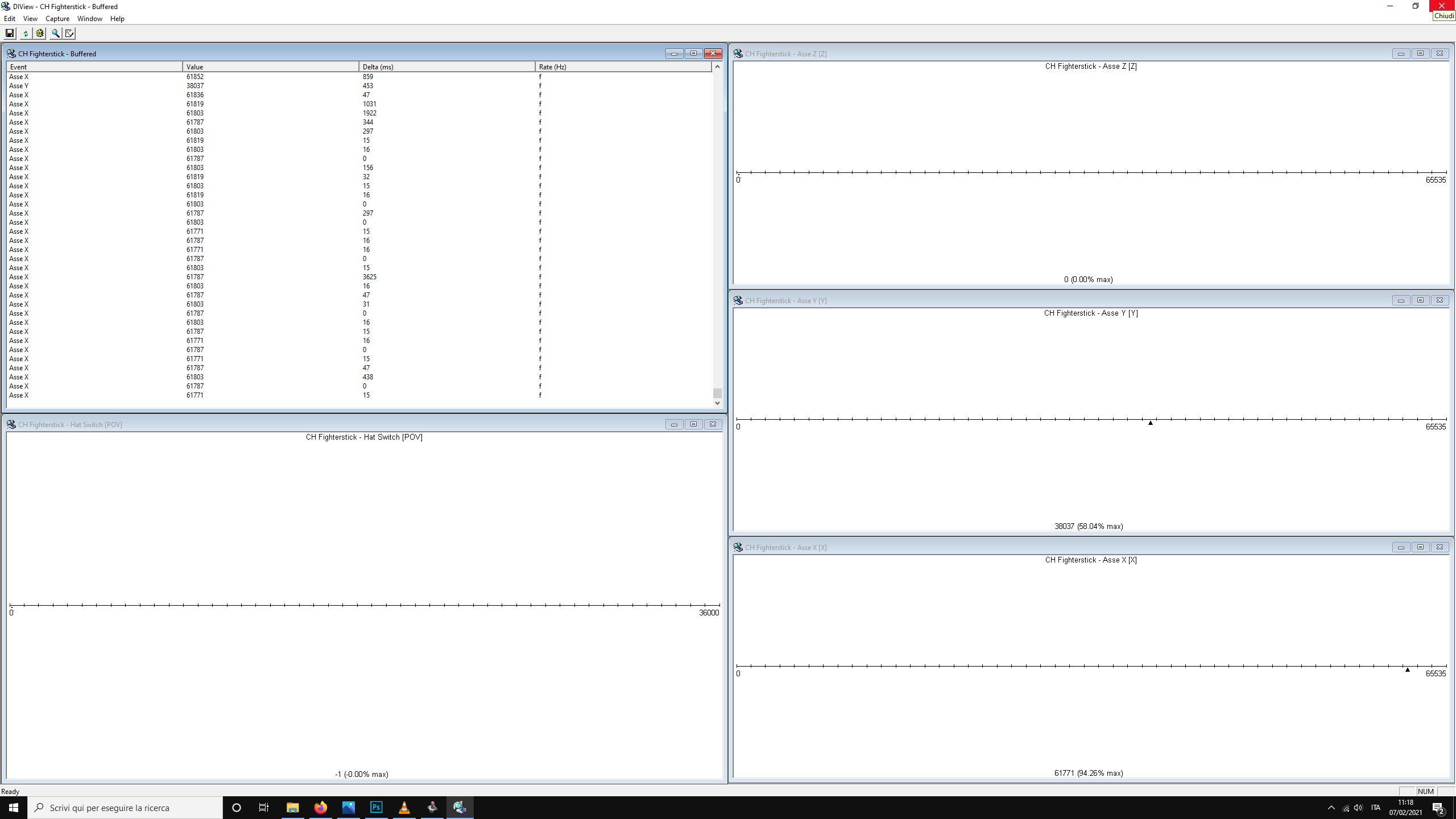Open the joystick app in the taskbar
1456x819 pixels.
tap(432, 808)
